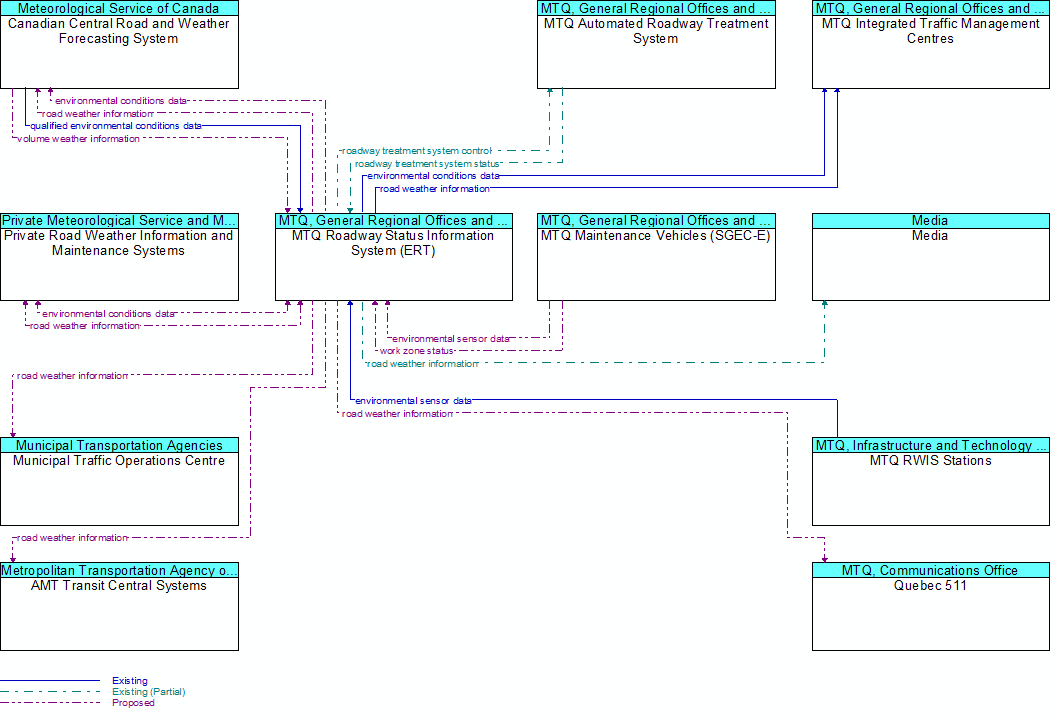The image size is (1059, 720).
Task: Click the cyan 'Media' header bar
Action: coord(931,221)
